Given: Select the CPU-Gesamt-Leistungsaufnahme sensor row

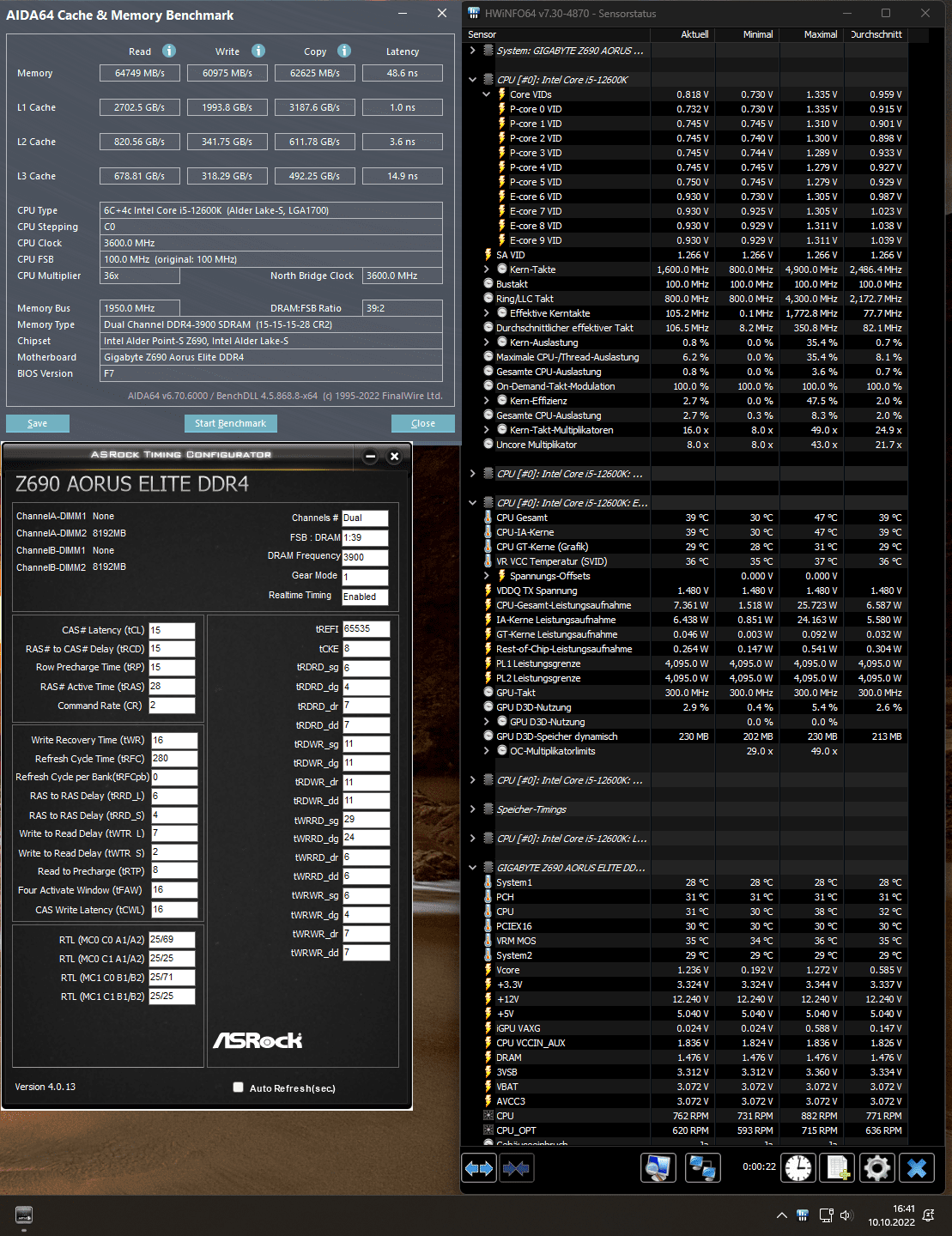Looking at the screenshot, I should pyautogui.click(x=685, y=605).
